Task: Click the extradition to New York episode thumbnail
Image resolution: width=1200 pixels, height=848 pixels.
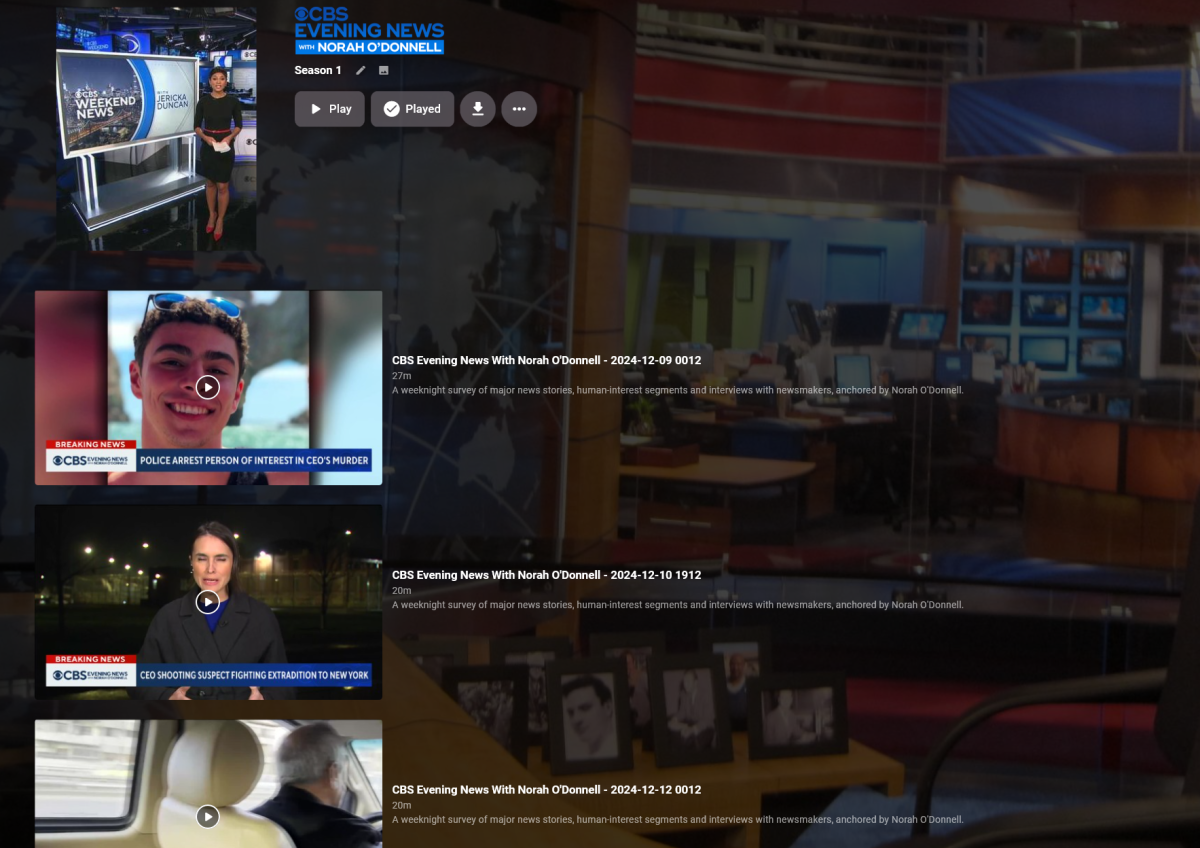Action: [208, 602]
